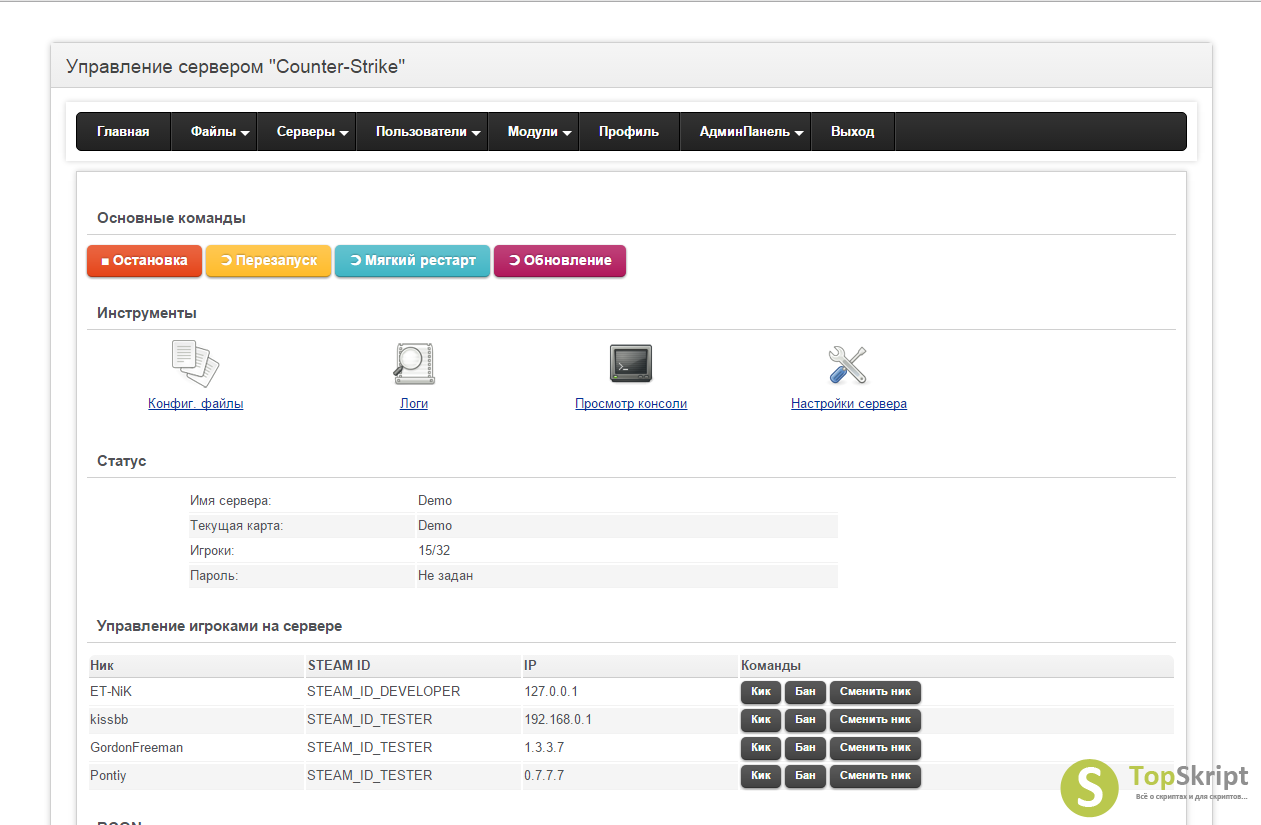The width and height of the screenshot is (1261, 825).
Task: Open the Настройки сервера link
Action: point(849,404)
